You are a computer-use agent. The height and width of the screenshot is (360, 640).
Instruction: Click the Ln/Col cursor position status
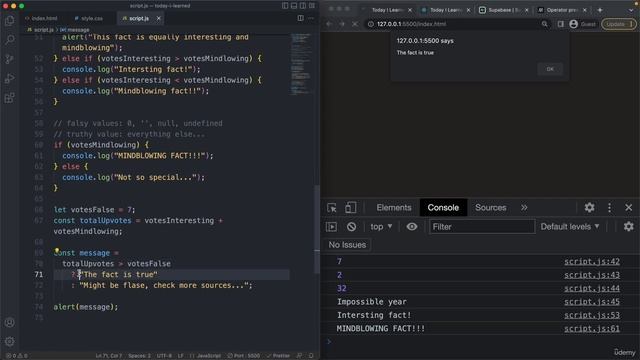[109, 356]
